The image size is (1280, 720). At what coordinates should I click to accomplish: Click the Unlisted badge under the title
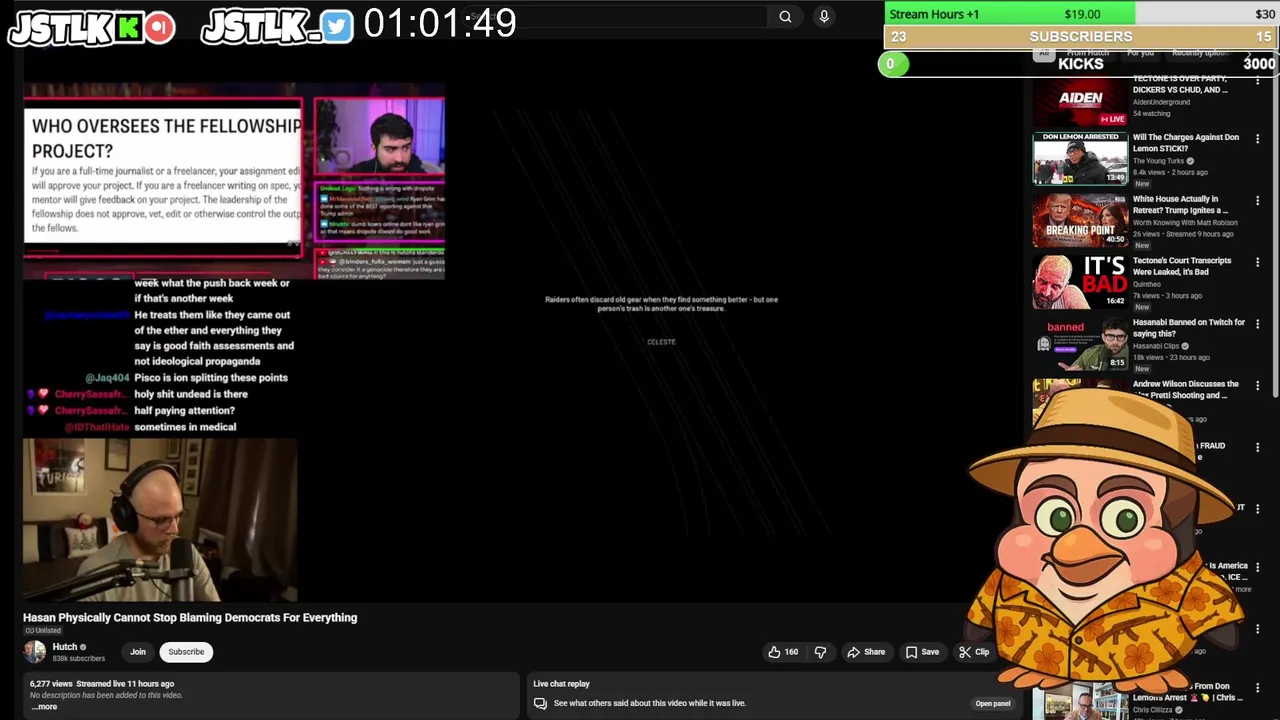coord(42,631)
